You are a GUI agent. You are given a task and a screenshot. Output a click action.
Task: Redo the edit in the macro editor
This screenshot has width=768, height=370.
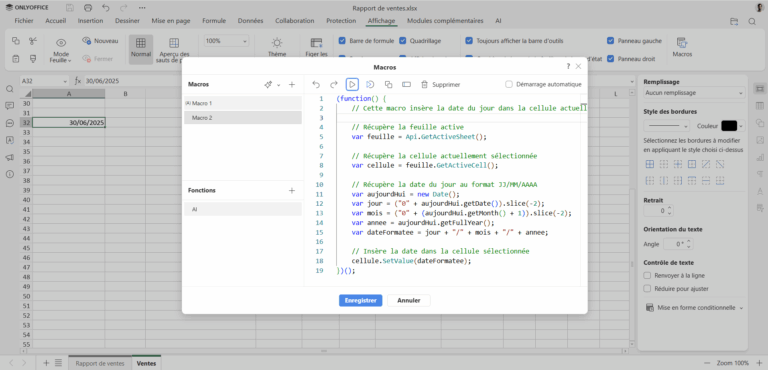tap(334, 84)
